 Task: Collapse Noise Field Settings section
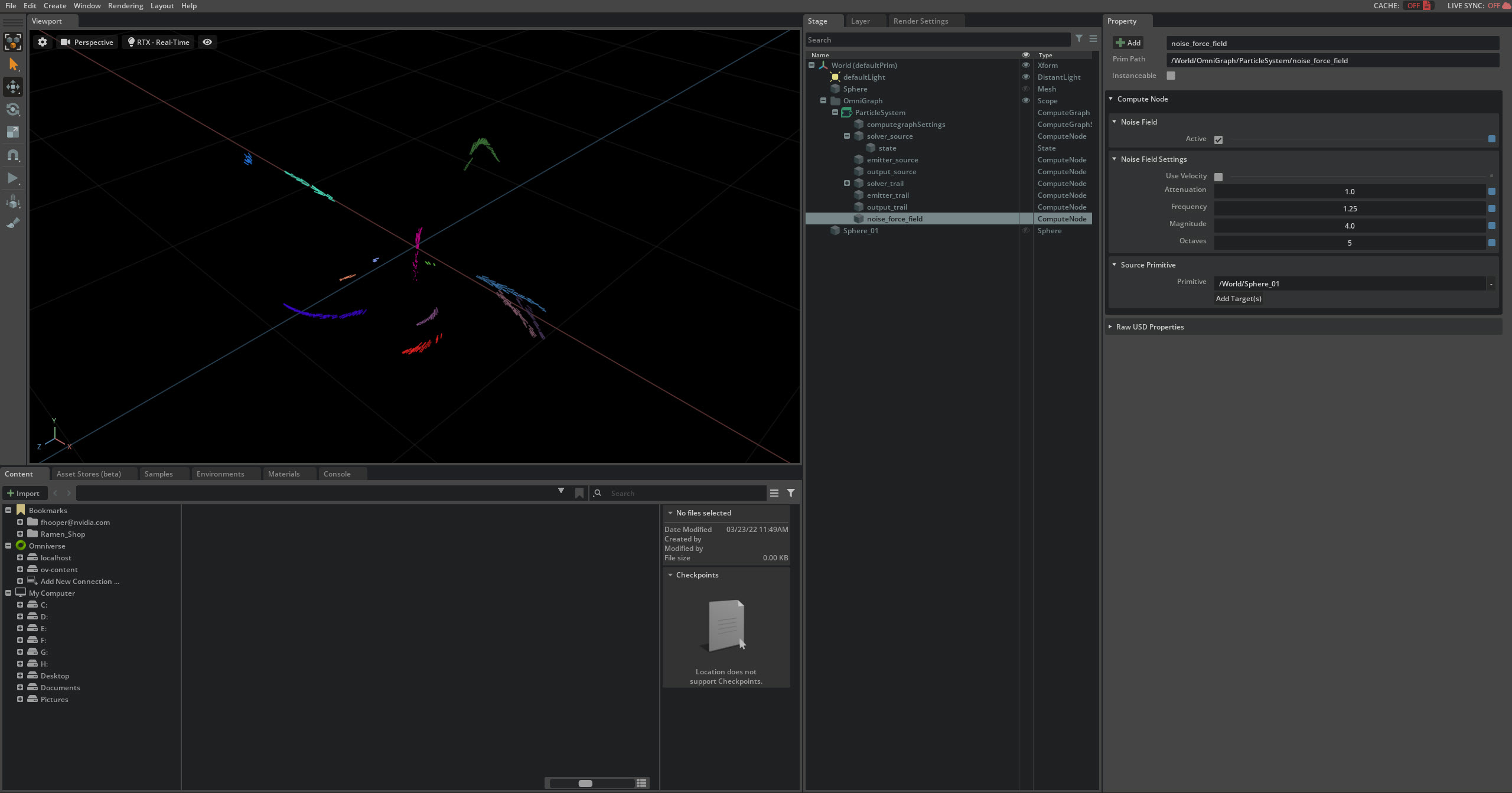coord(1115,159)
